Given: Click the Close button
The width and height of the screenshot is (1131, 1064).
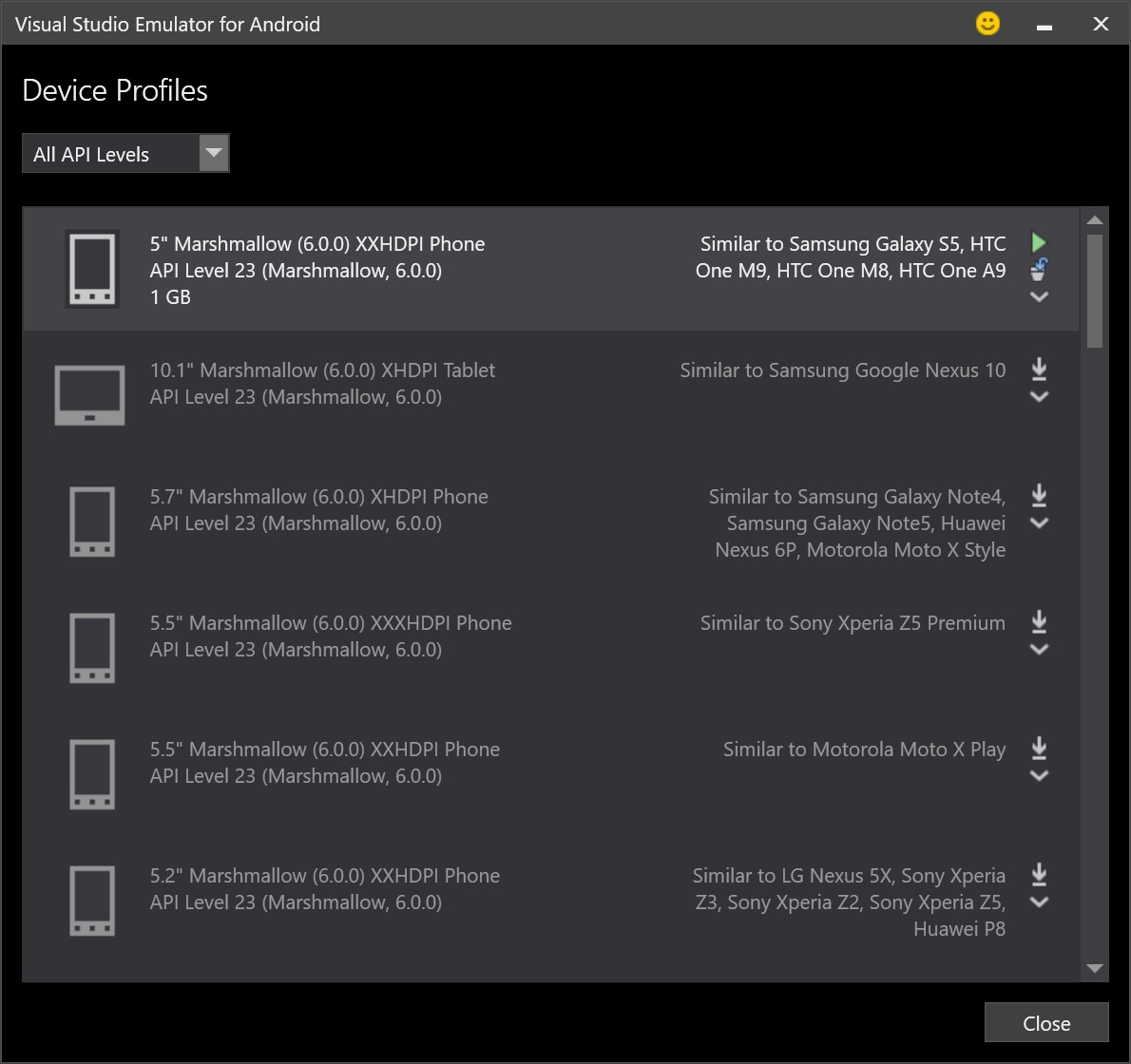Looking at the screenshot, I should click(1045, 1022).
